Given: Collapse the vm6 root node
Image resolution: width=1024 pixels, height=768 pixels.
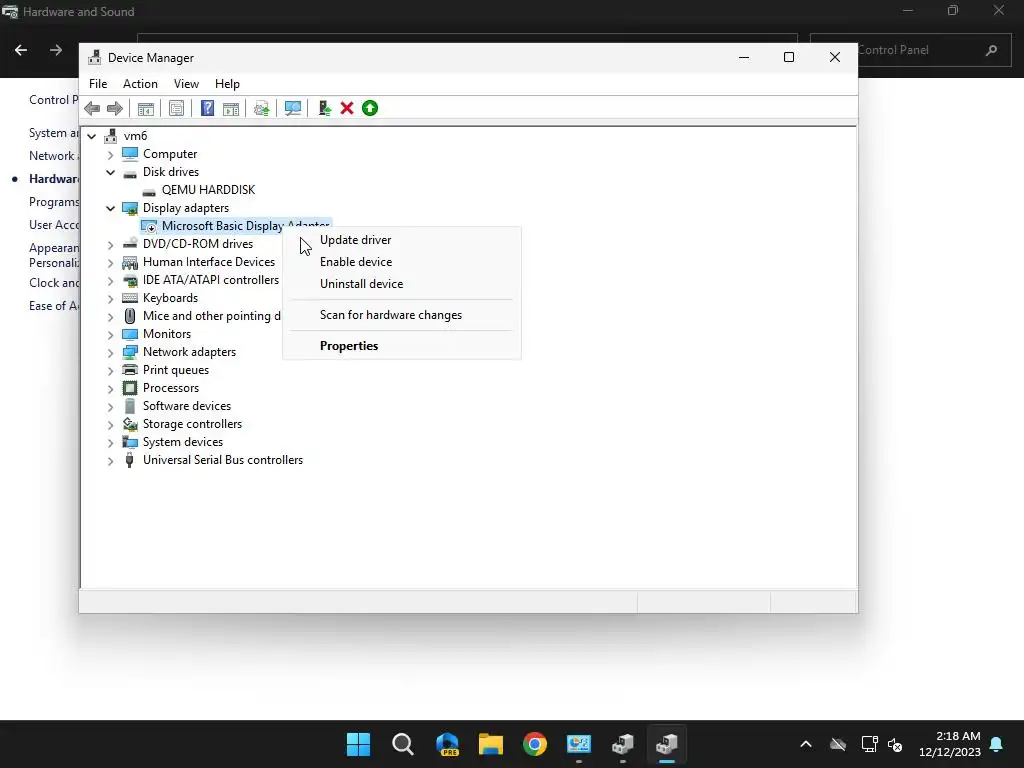Looking at the screenshot, I should 91,136.
